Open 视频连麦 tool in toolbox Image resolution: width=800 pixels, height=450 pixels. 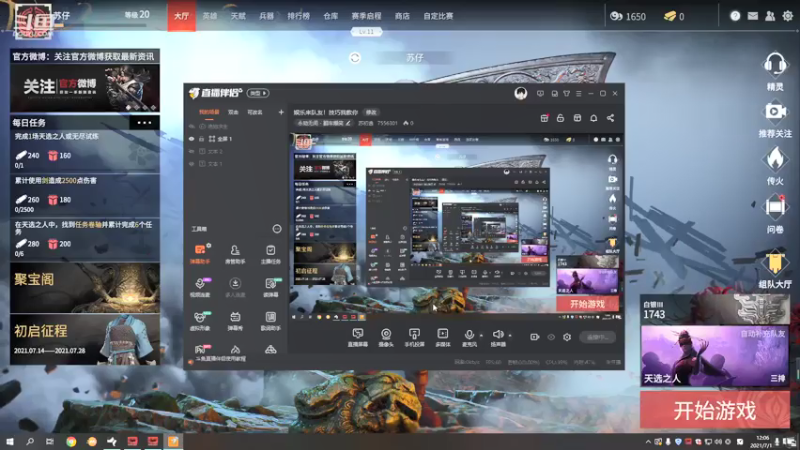click(199, 287)
